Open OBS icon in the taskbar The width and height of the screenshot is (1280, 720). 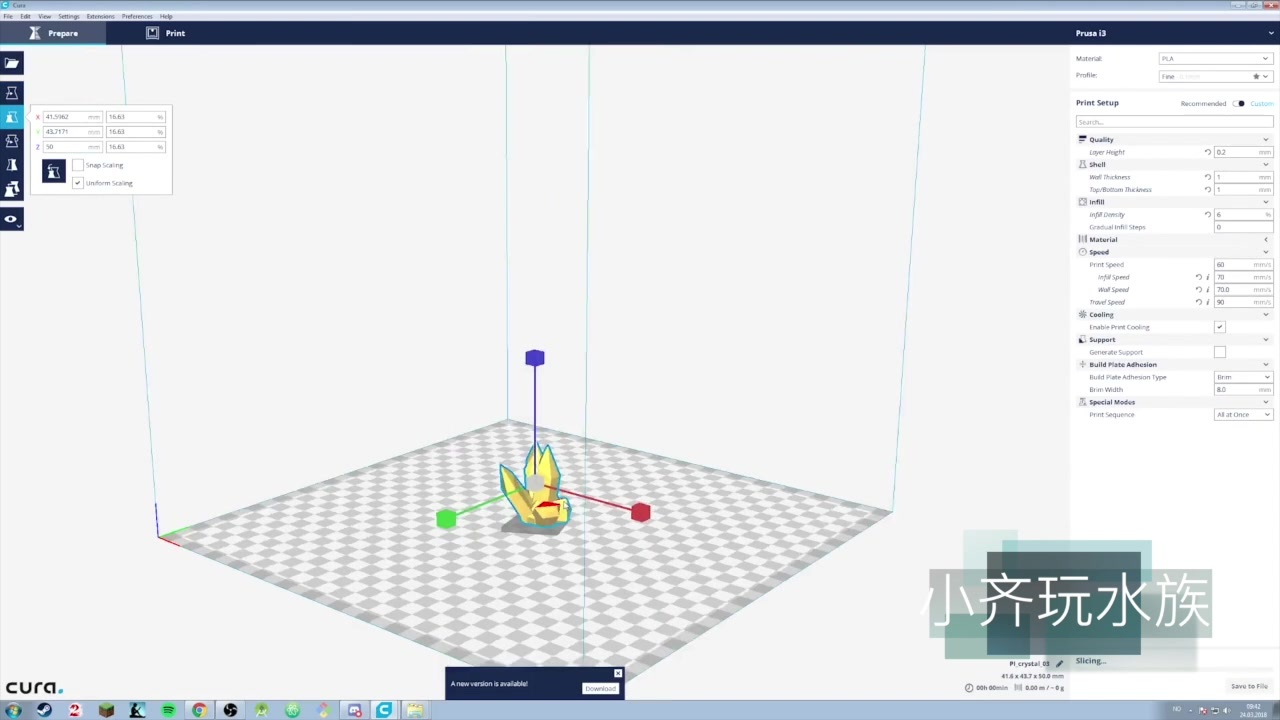pyautogui.click(x=230, y=710)
